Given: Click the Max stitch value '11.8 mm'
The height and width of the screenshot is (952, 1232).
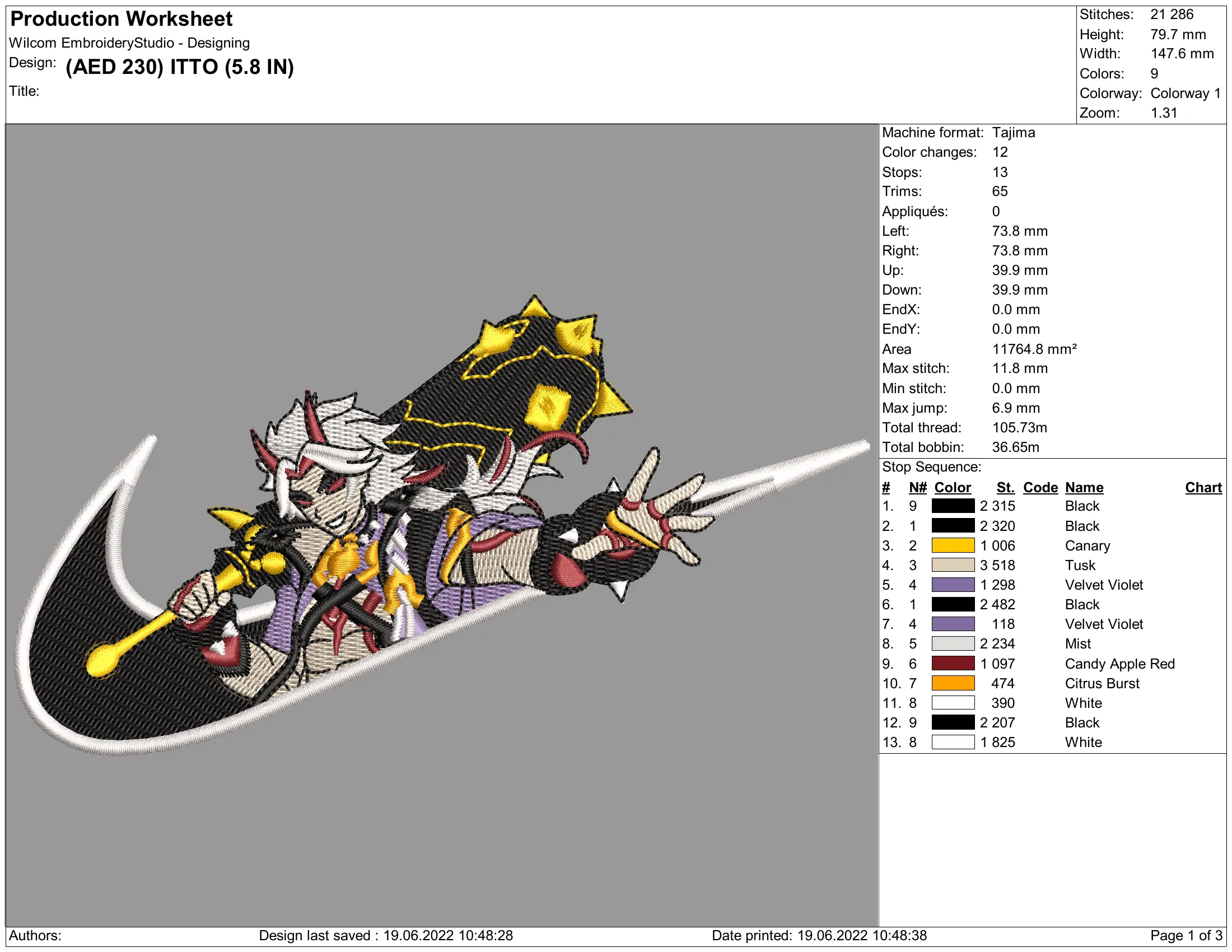Looking at the screenshot, I should click(1020, 369).
